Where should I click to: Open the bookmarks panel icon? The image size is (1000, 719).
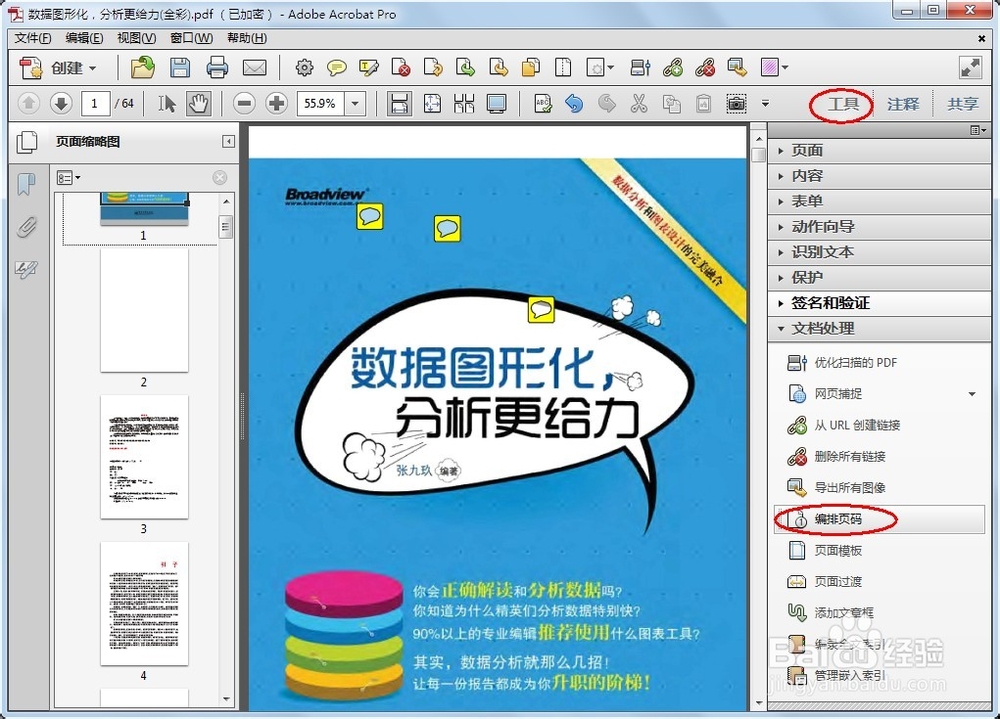pos(26,184)
